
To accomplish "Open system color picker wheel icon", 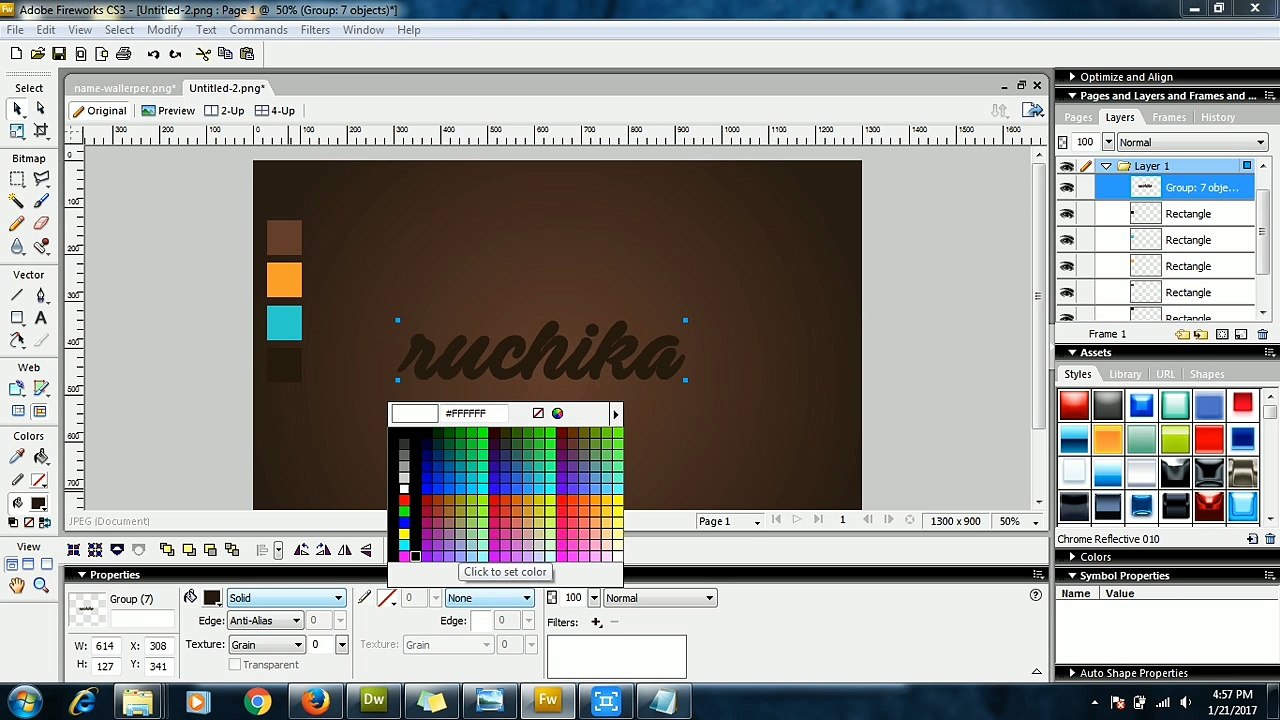I will click(557, 413).
